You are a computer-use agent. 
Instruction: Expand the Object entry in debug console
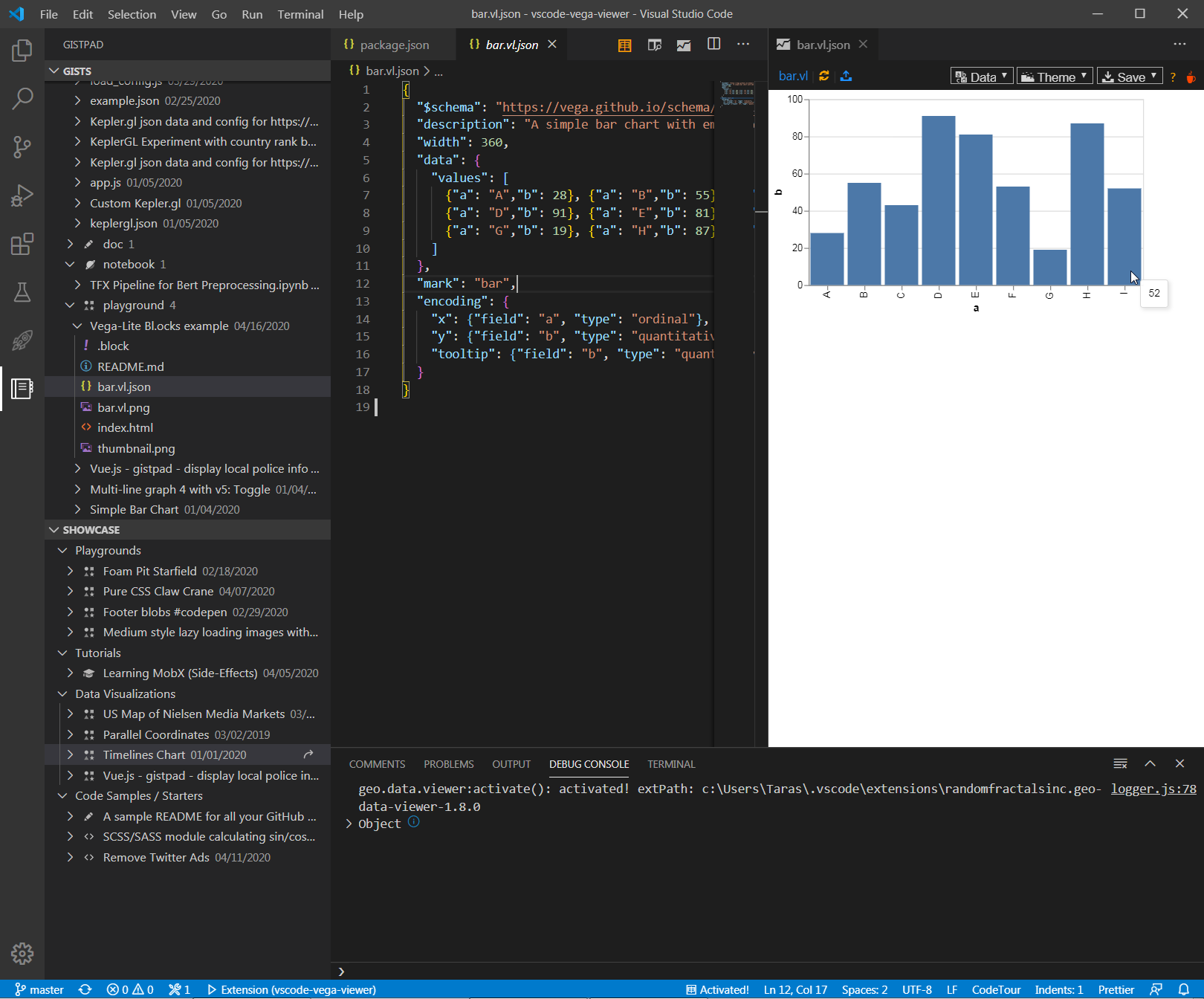point(349,824)
